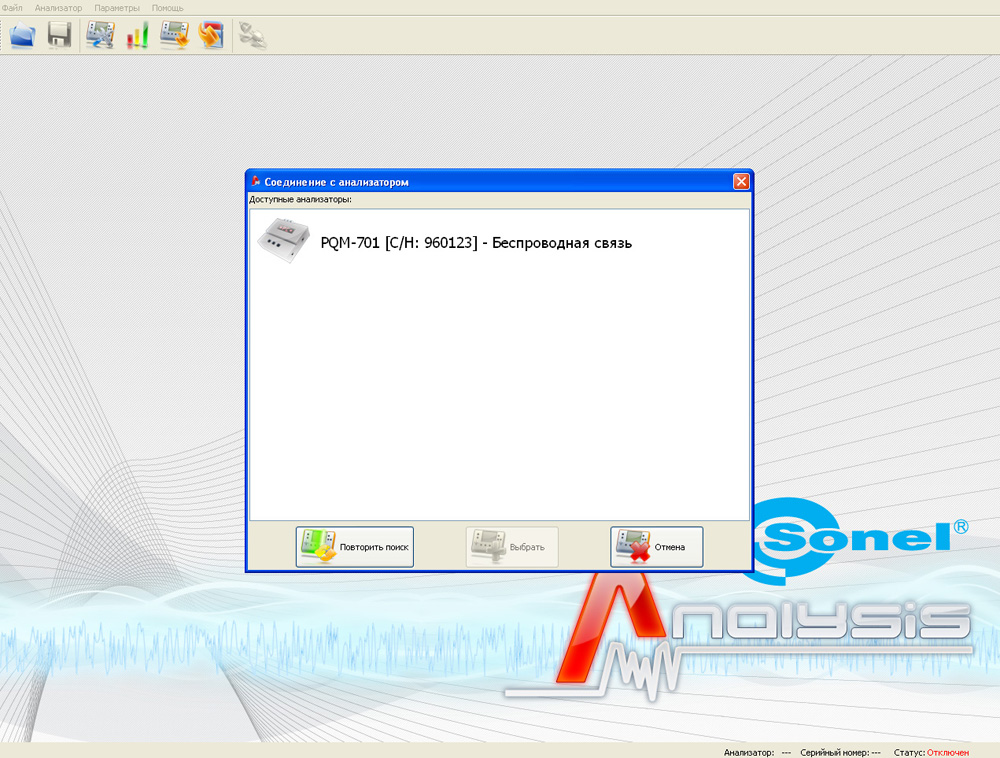Click the colored bar chart analysis icon
The width and height of the screenshot is (1000, 758).
click(137, 34)
